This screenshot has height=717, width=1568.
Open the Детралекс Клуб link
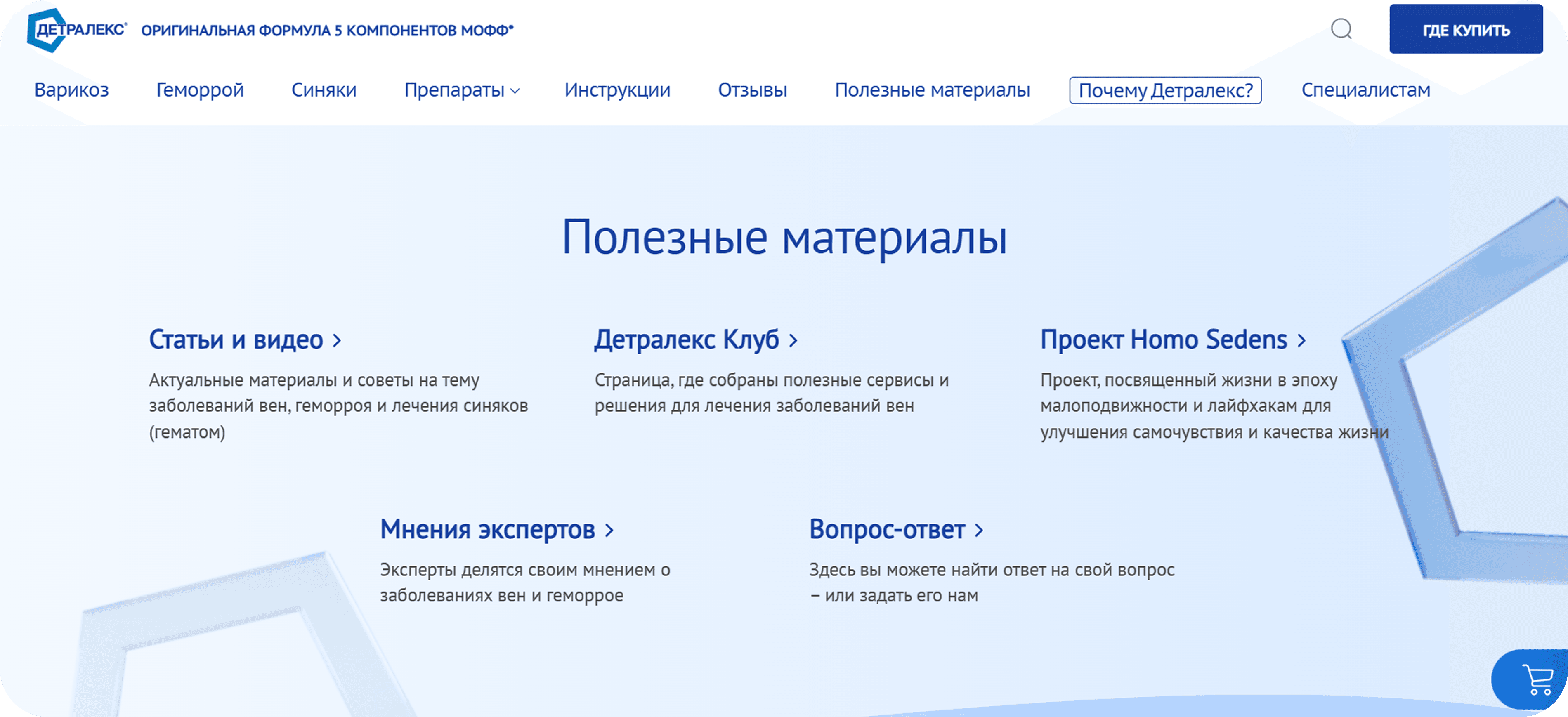[x=687, y=340]
